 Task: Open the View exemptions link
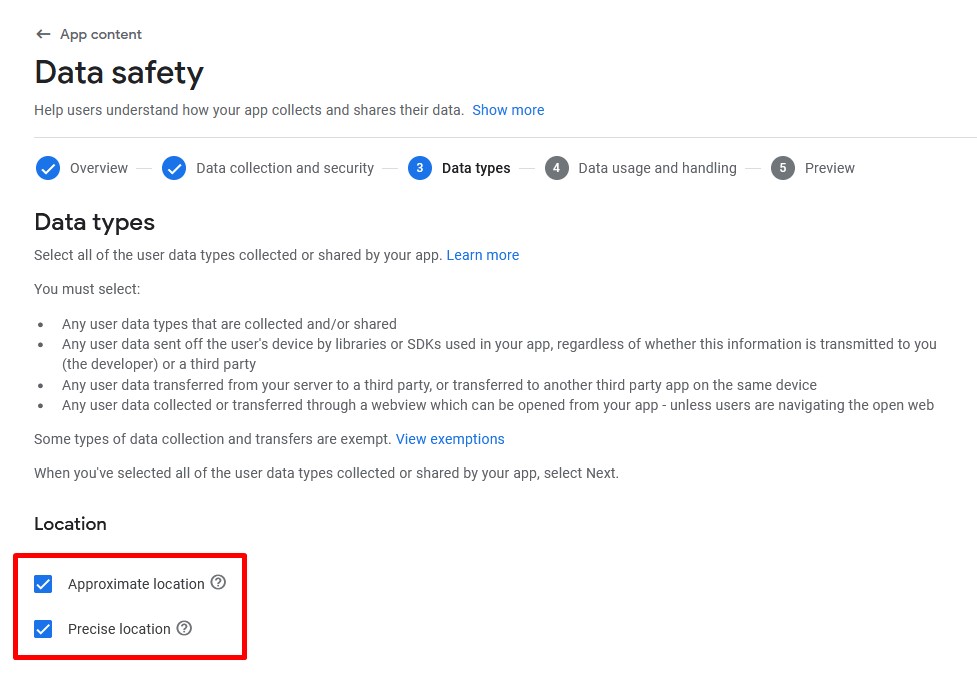tap(450, 439)
